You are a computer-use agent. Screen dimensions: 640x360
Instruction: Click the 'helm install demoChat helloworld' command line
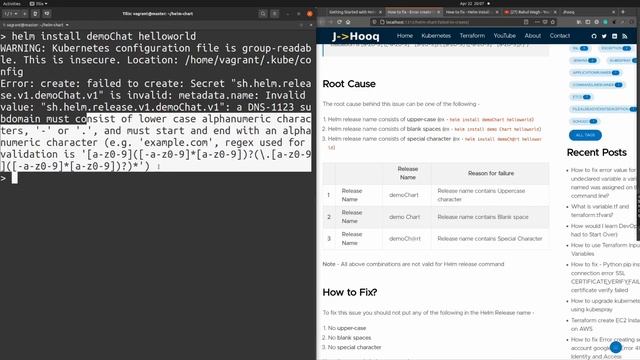pyautogui.click(x=104, y=36)
